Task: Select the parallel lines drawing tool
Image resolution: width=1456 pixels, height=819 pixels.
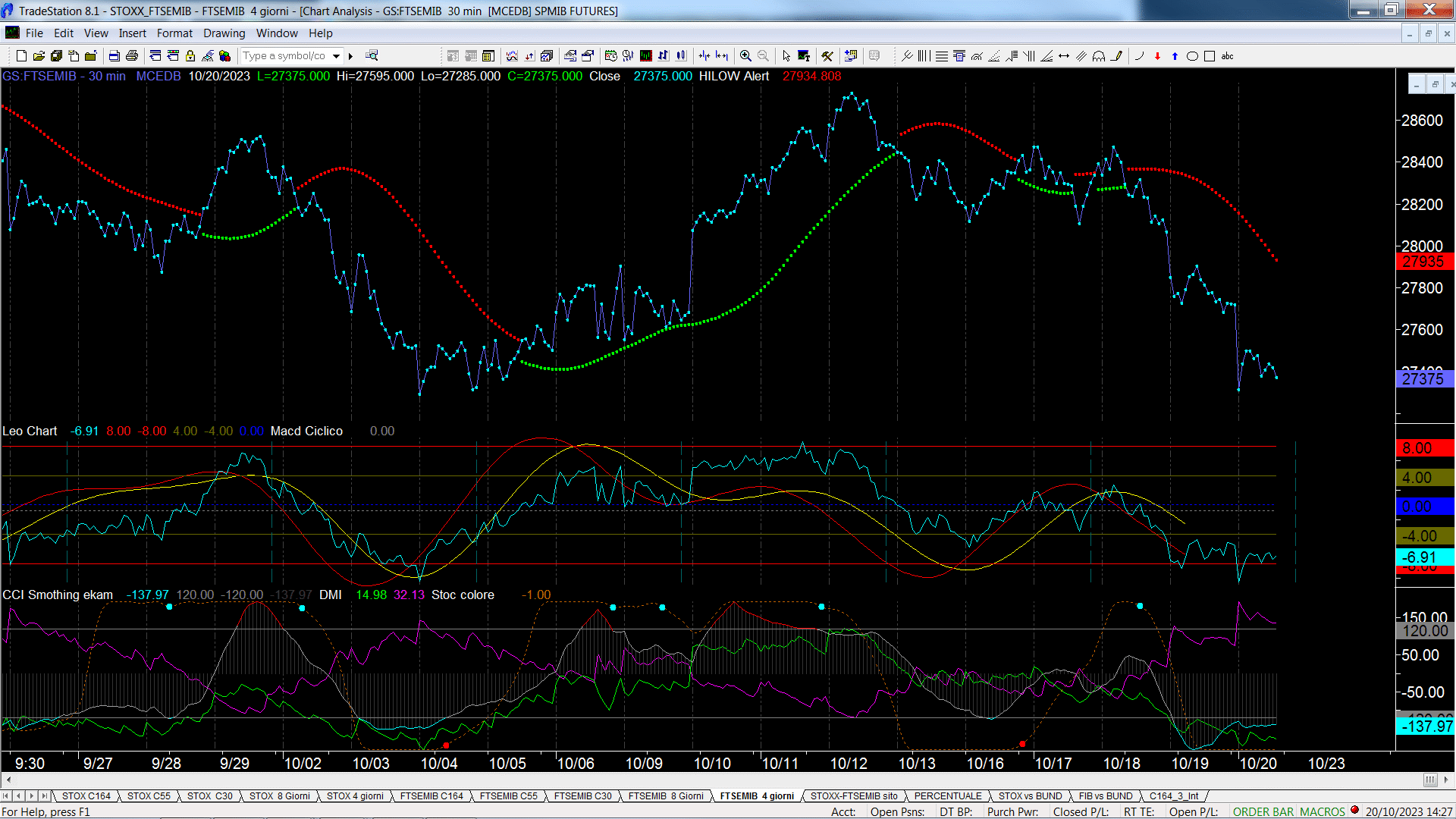Action: coord(1081,56)
